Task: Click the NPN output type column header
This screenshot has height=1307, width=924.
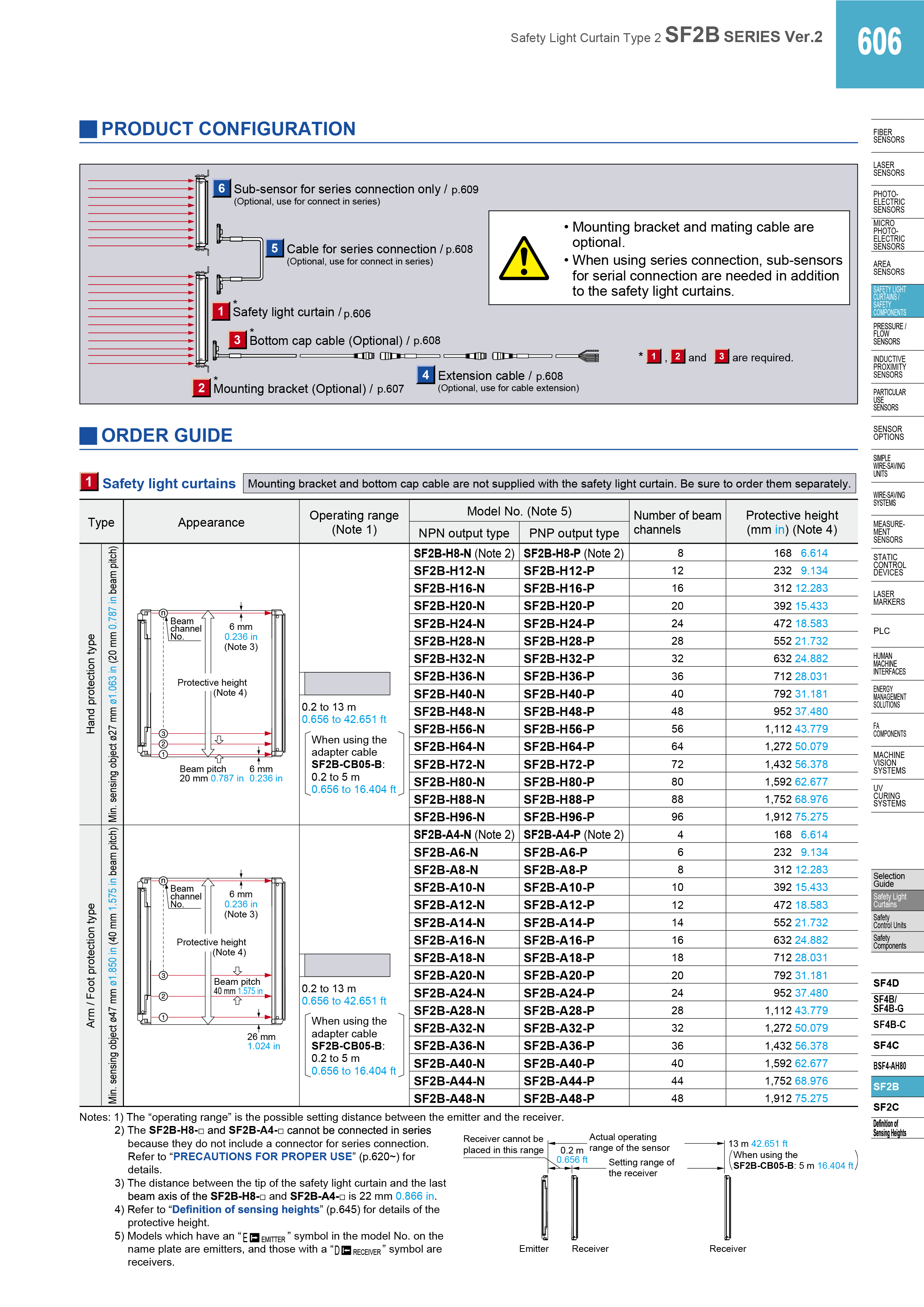Action: [x=463, y=533]
